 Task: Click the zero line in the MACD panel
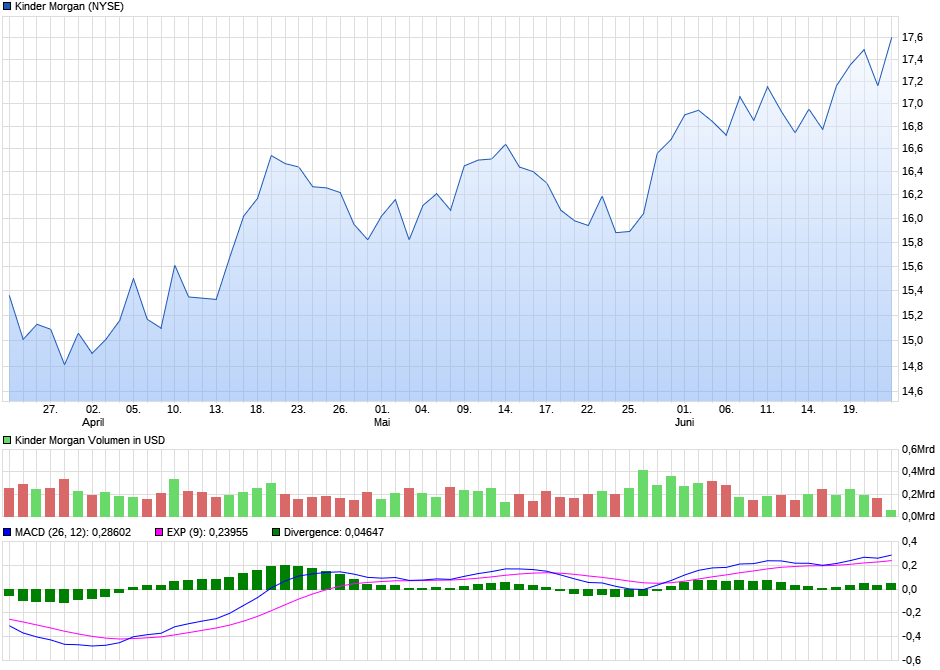point(450,587)
